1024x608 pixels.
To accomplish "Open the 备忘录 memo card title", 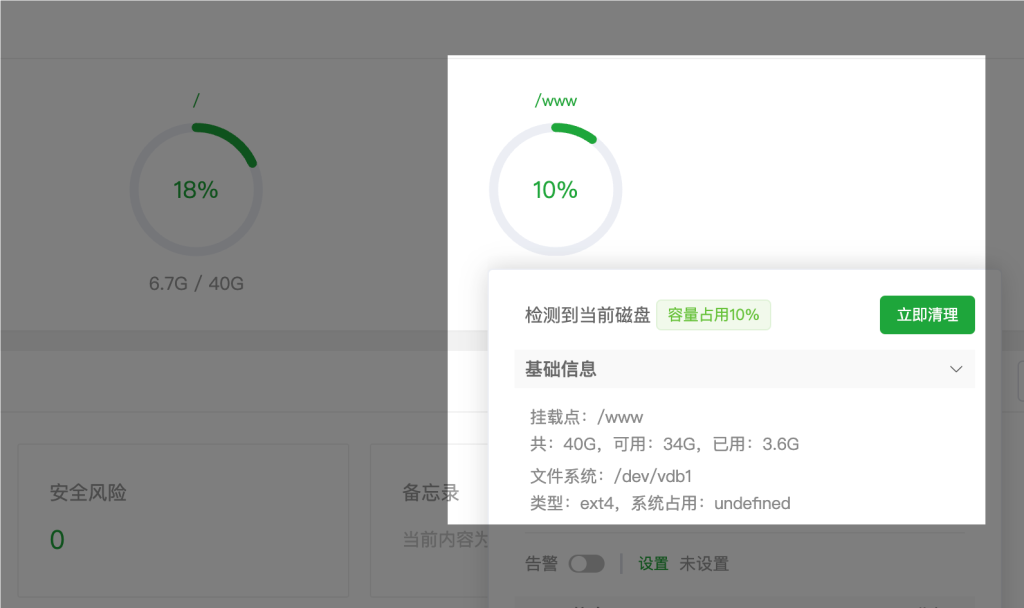I will 430,493.
